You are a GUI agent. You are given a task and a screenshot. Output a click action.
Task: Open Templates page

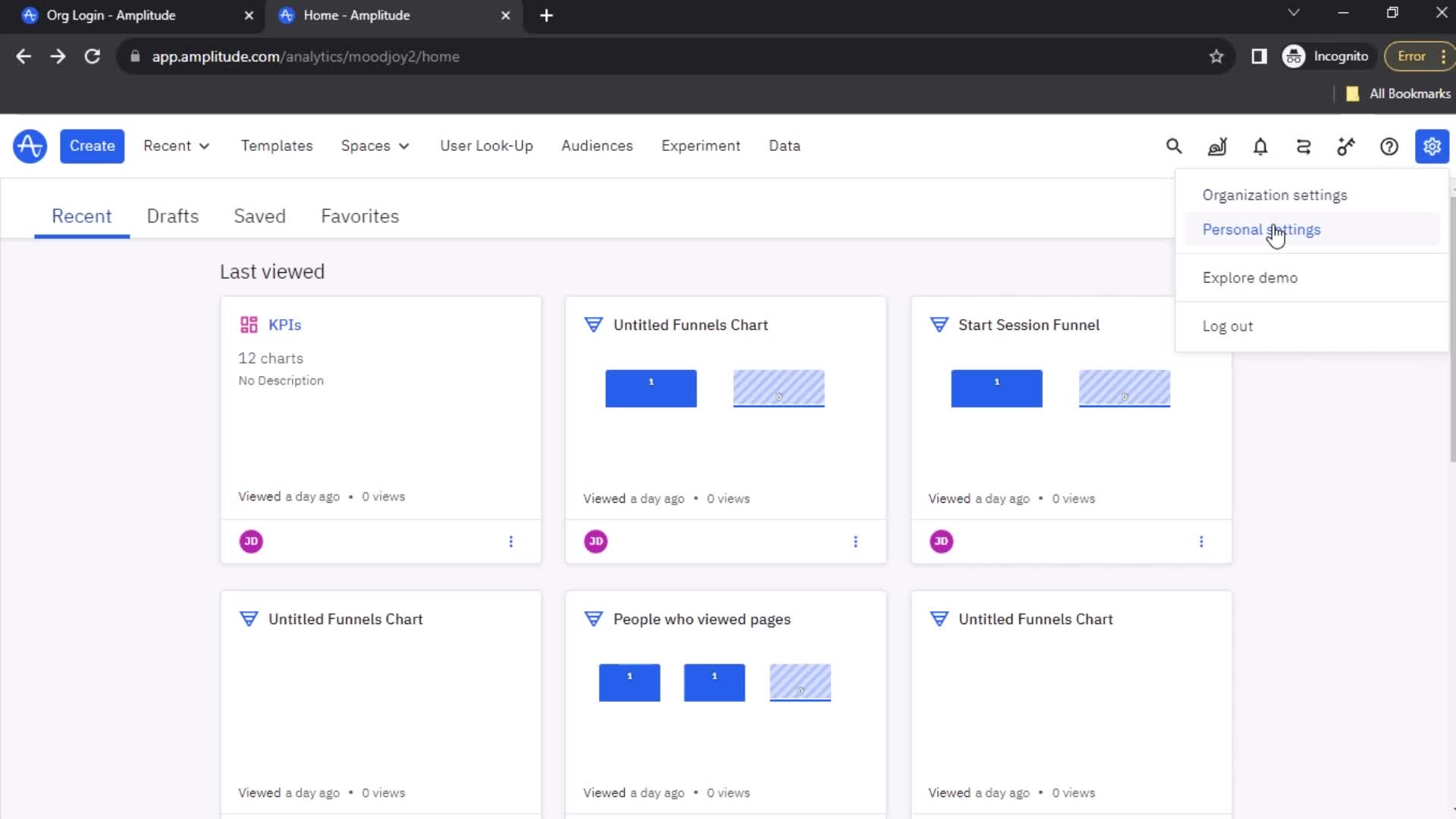click(x=277, y=146)
